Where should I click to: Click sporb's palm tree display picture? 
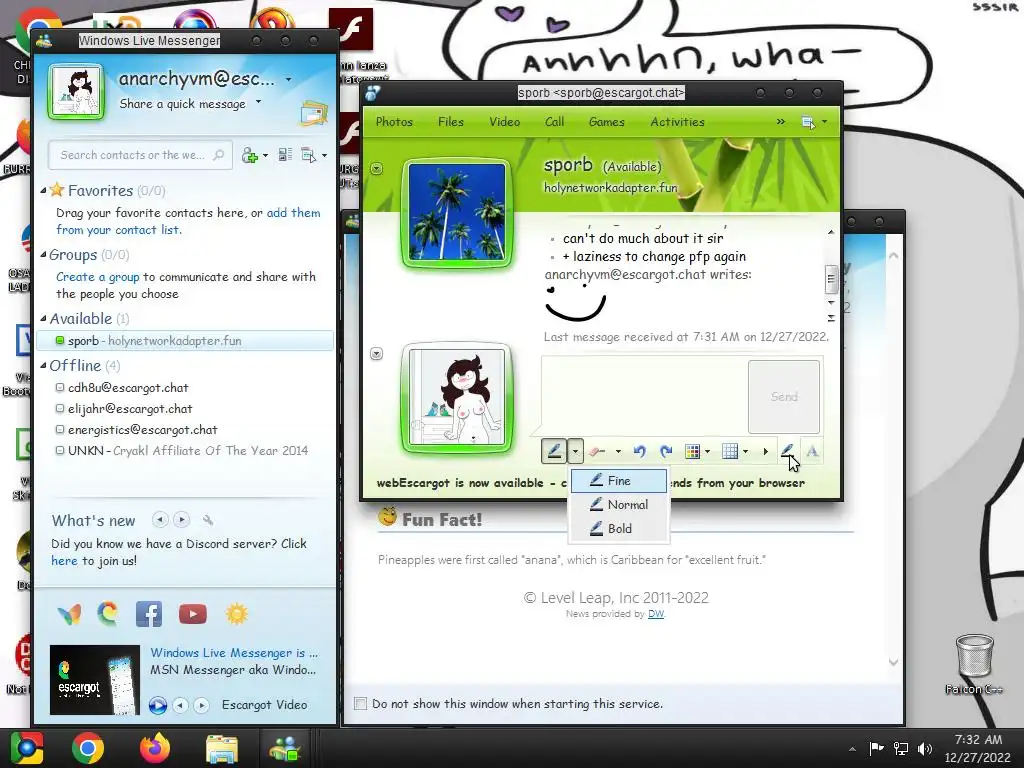pos(457,212)
